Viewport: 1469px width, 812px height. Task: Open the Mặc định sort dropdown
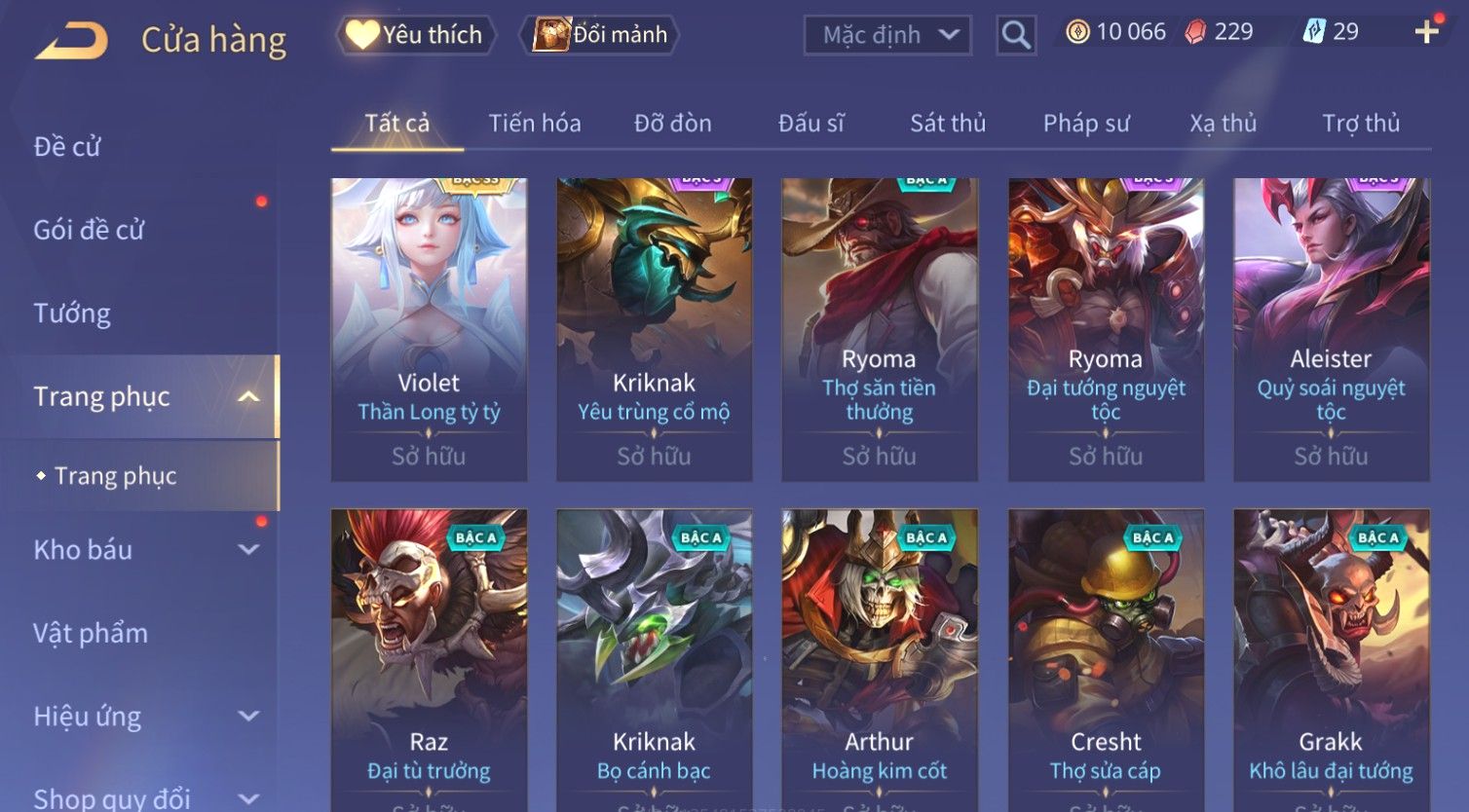887,35
